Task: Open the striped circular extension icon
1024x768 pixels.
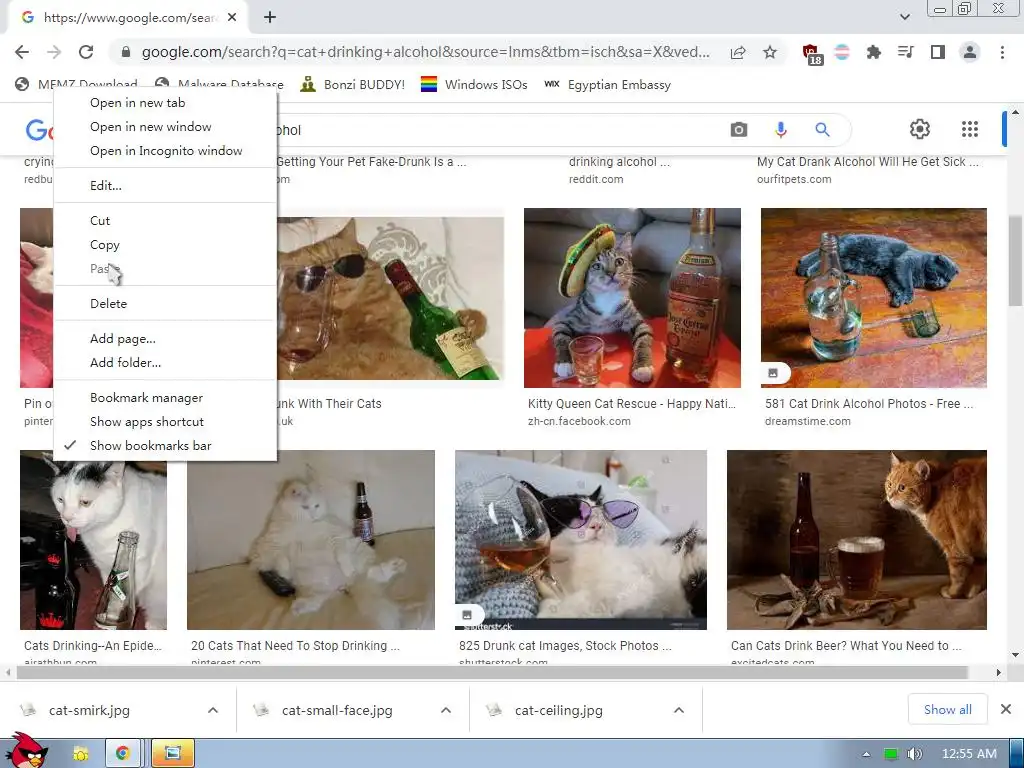Action: 842,52
